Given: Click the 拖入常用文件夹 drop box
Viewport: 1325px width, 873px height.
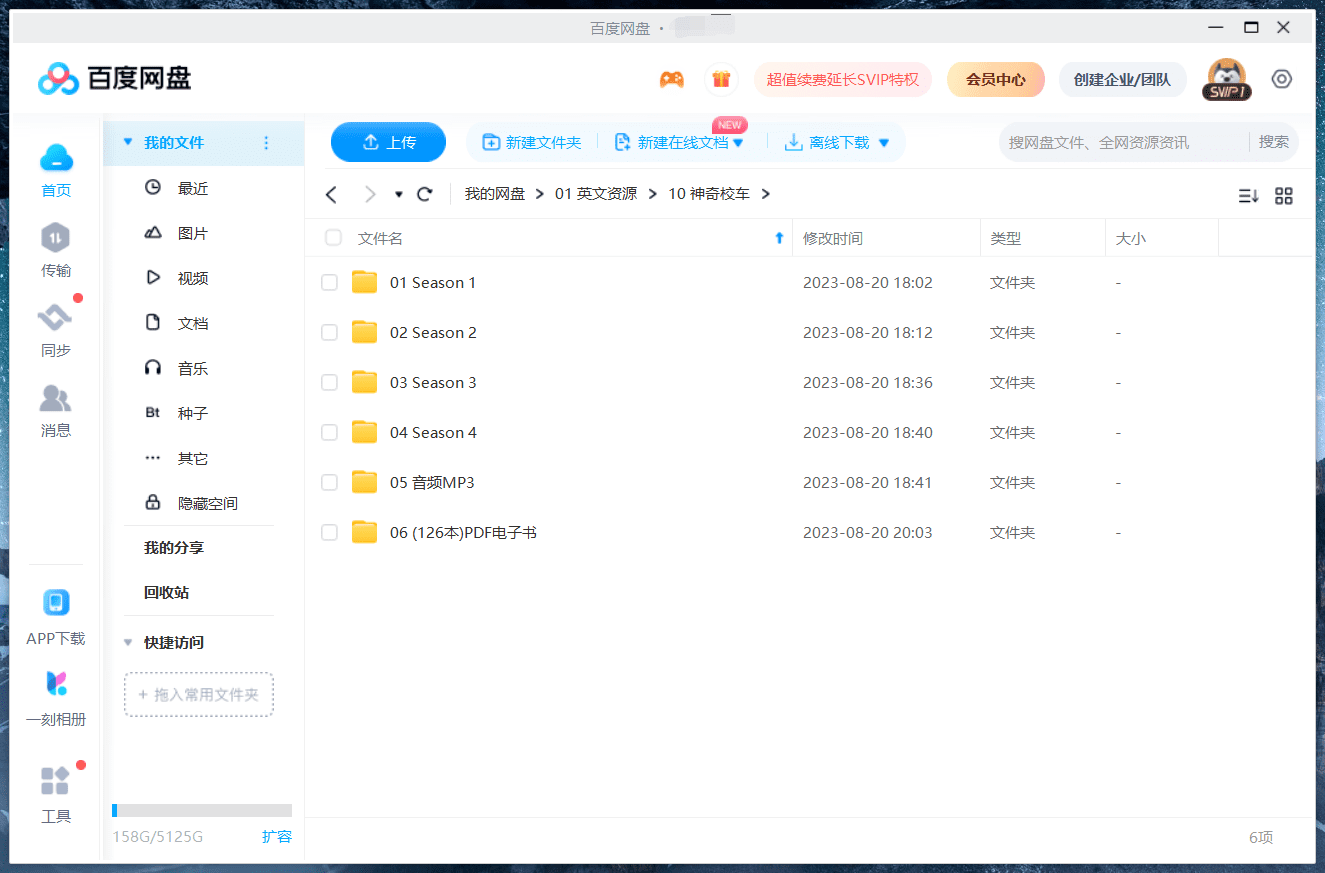Looking at the screenshot, I should tap(199, 694).
